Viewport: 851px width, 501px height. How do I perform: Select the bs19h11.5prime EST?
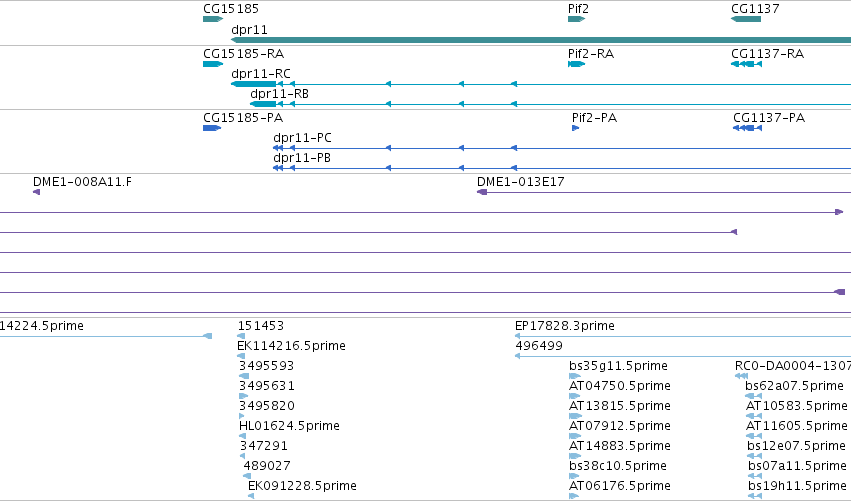[x=797, y=486]
